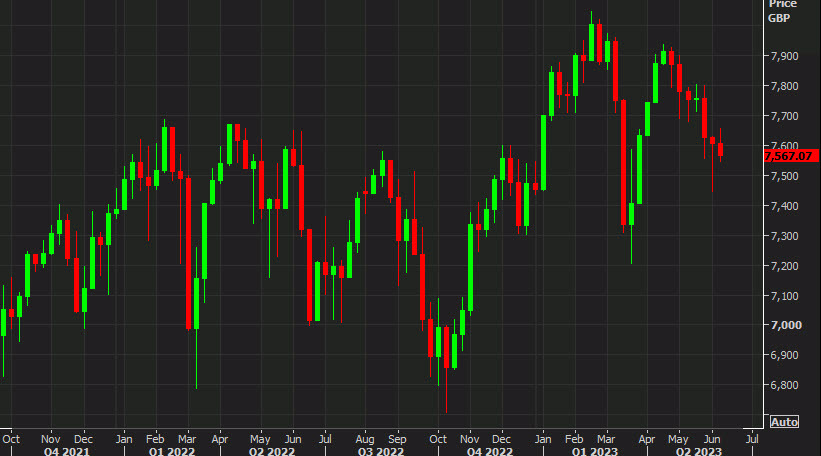
Task: Click the Q3 2022 quarter label
Action: [x=381, y=451]
